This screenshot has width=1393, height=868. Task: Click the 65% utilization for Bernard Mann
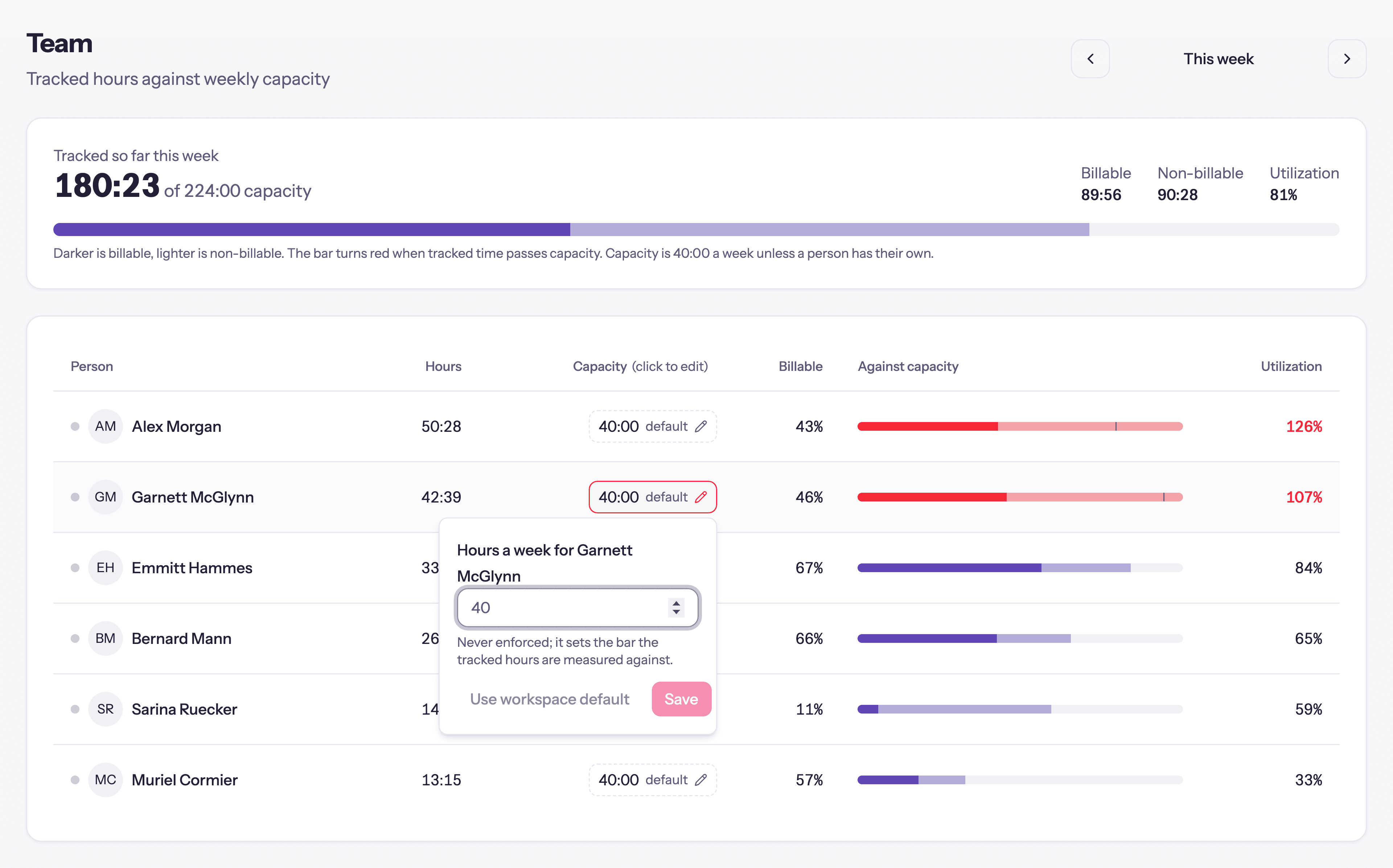pos(1308,638)
